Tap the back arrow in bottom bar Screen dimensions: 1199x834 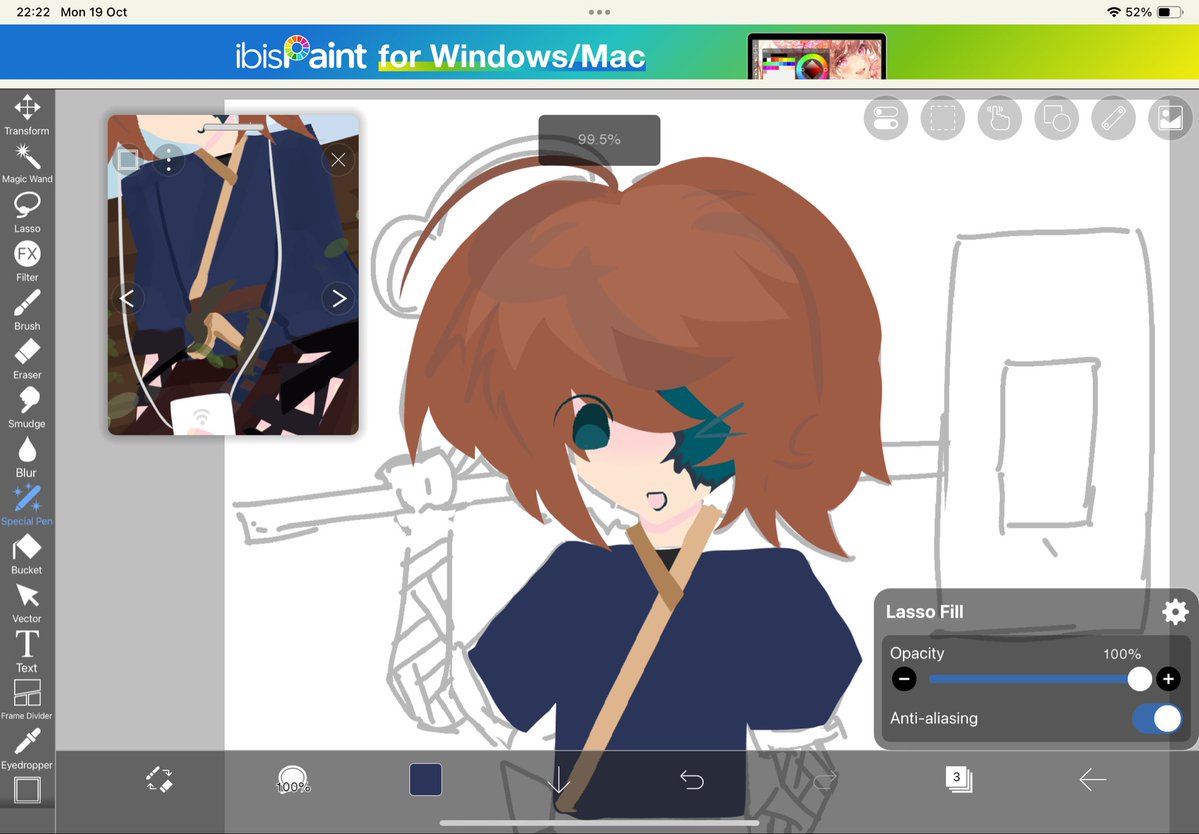(x=1092, y=780)
